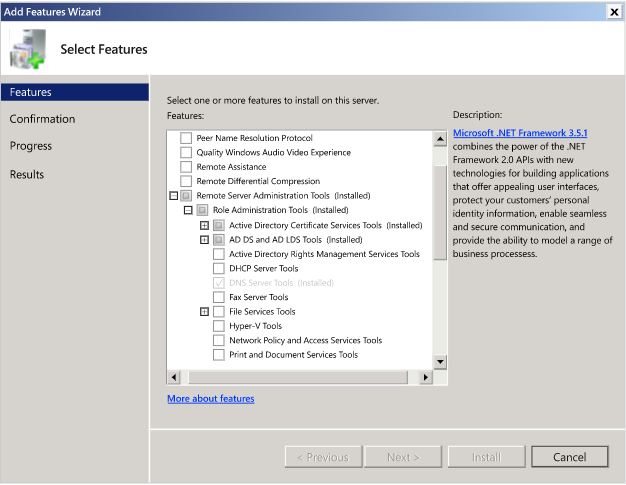Click the Previous button
Screen dimensions: 626x485
click(x=323, y=457)
